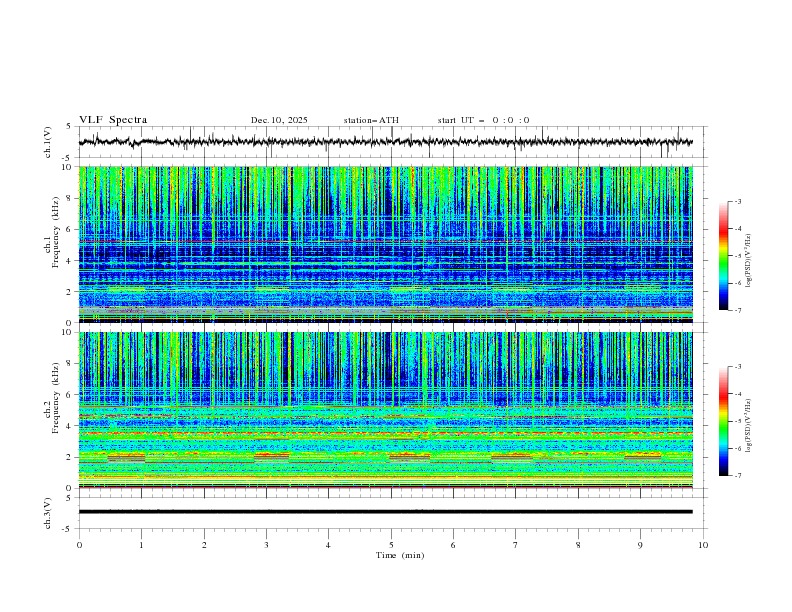
Task: Select the Dec.10, 2025 date label
Action: pos(279,120)
